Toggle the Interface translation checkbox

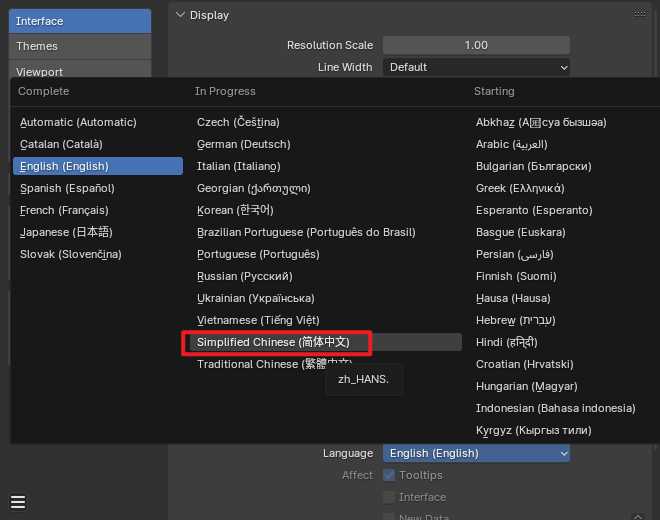[390, 497]
